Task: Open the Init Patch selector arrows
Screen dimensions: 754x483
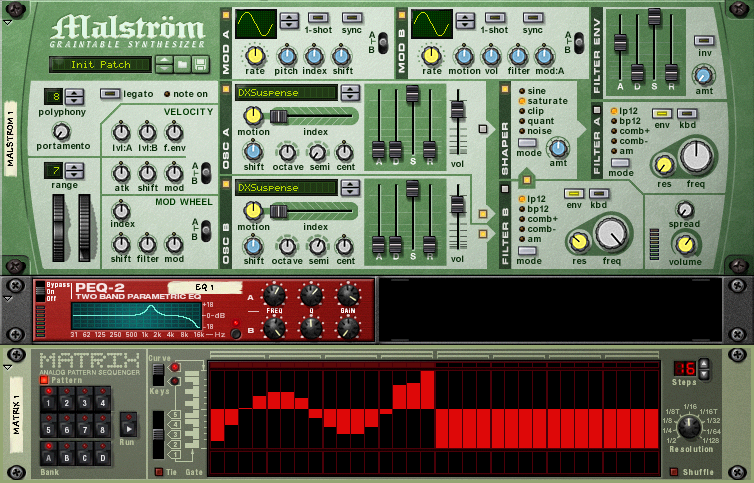Action: click(x=163, y=64)
